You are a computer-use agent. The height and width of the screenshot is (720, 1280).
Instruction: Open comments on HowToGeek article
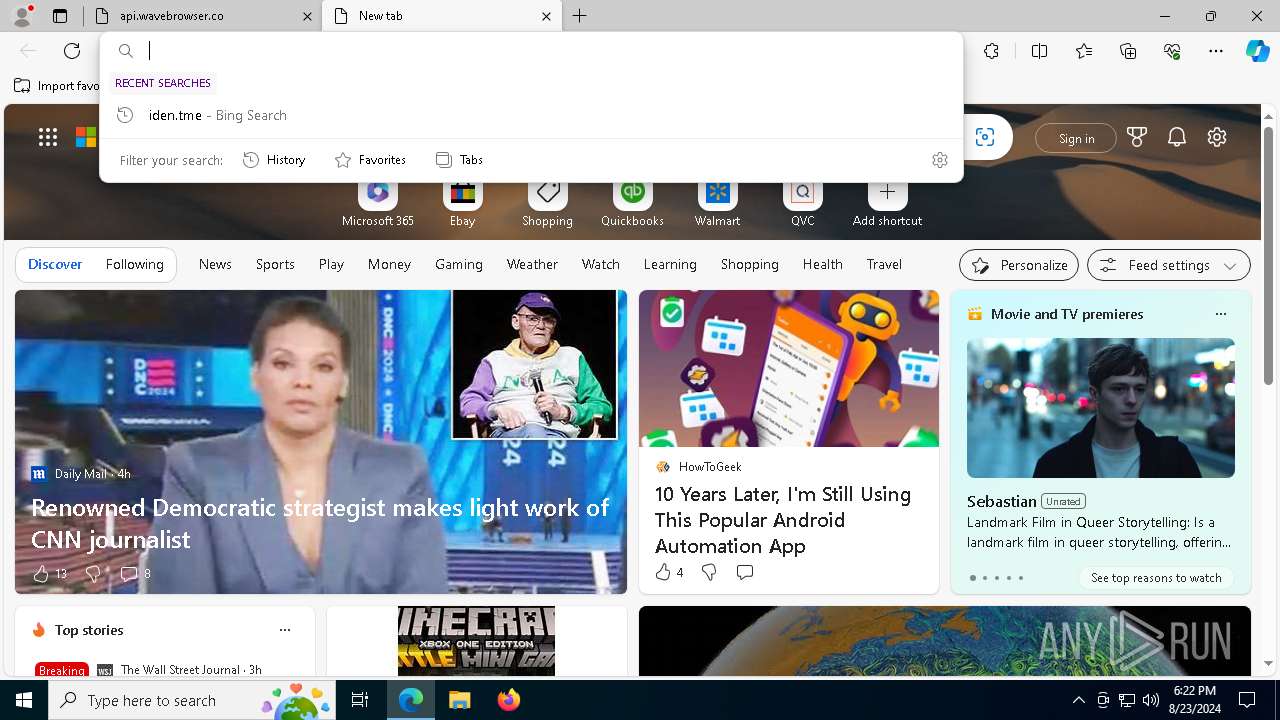pyautogui.click(x=744, y=572)
